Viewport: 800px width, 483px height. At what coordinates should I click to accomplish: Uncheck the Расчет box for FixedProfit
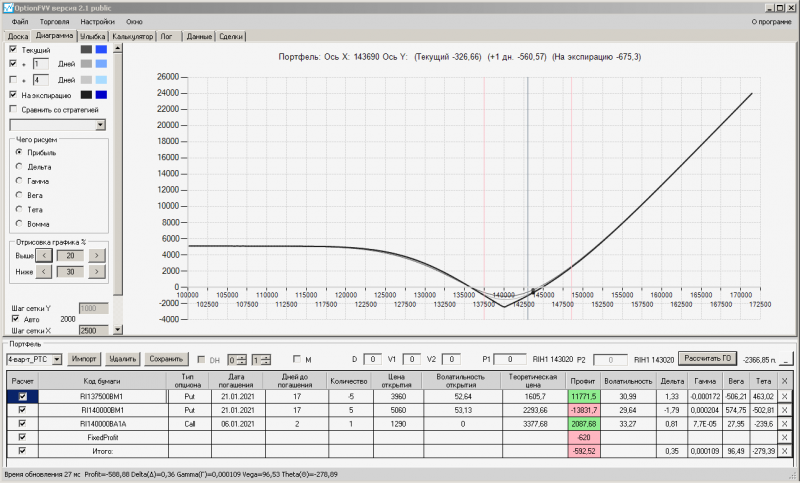point(22,437)
